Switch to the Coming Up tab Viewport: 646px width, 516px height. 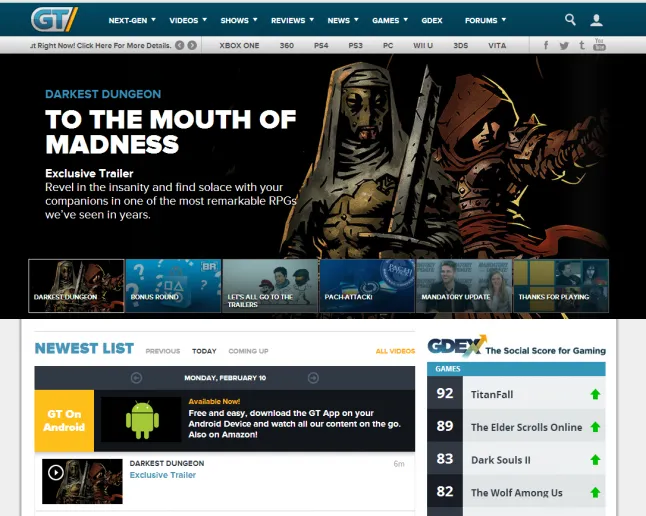click(248, 351)
